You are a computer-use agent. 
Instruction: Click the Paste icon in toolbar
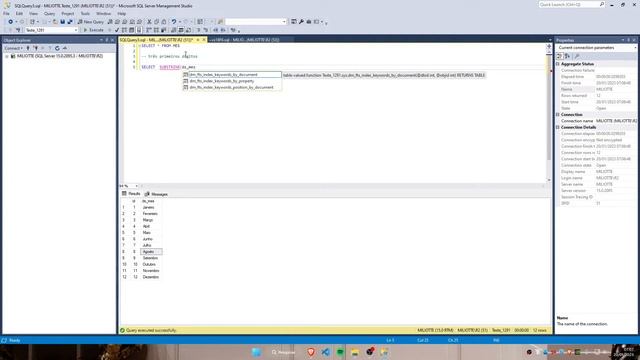pos(164,22)
